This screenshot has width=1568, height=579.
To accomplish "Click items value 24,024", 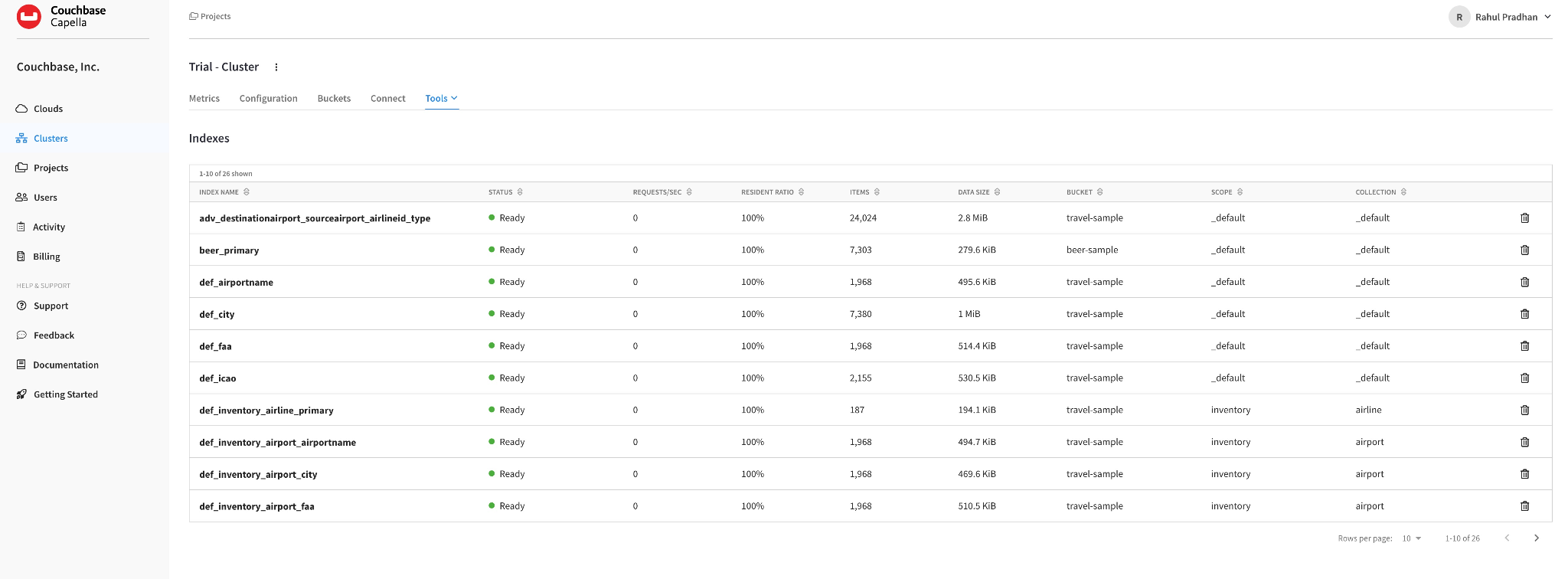I will [x=863, y=218].
